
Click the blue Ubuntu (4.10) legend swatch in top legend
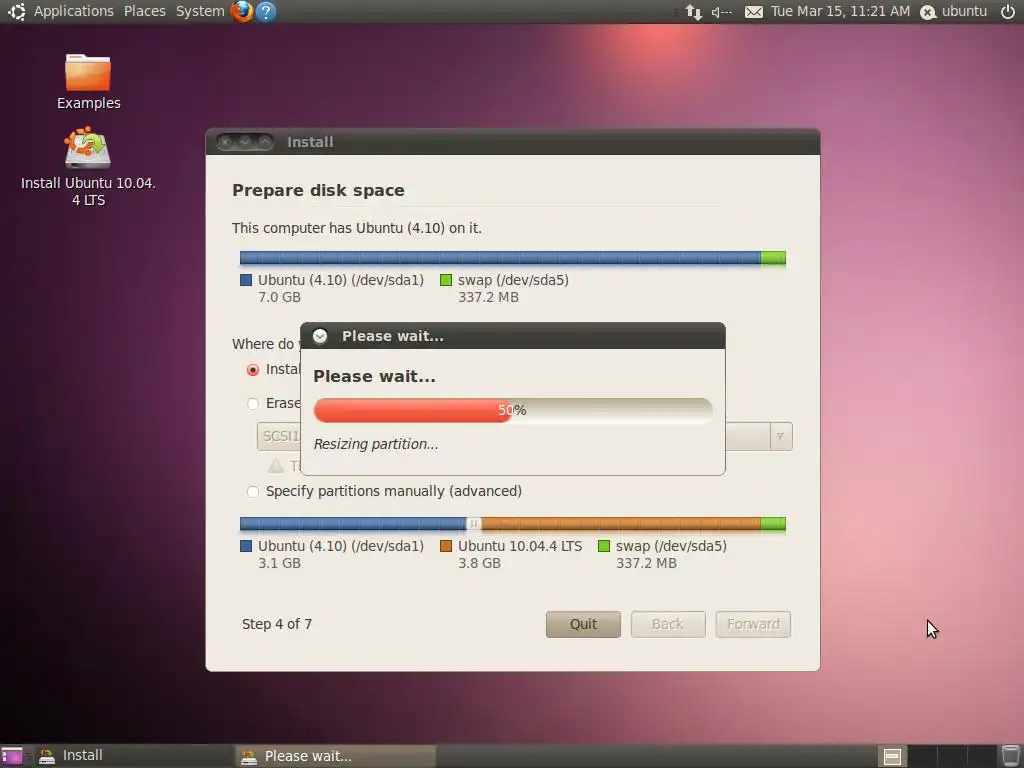coord(246,280)
